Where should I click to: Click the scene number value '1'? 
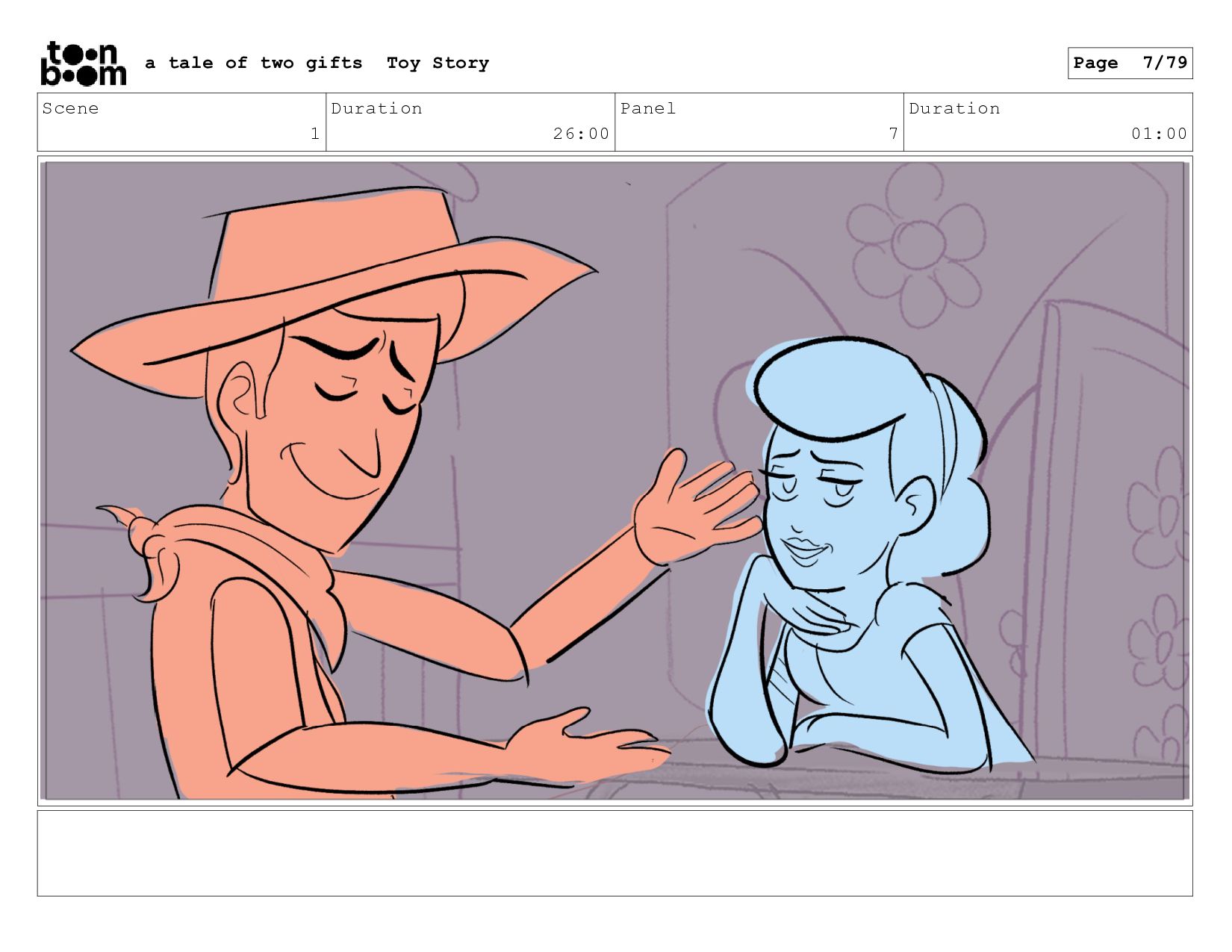pos(315,134)
